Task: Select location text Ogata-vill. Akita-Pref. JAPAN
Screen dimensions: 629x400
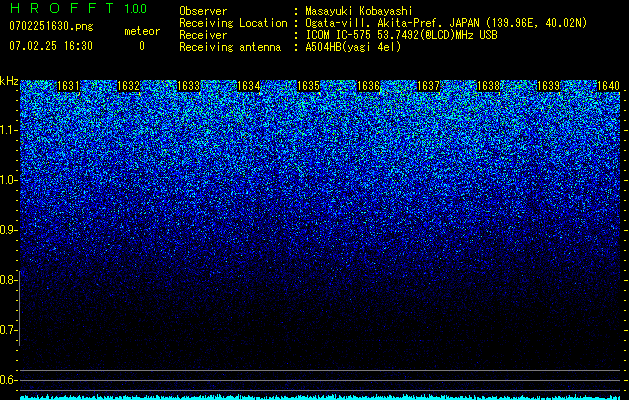Action: pos(393,23)
